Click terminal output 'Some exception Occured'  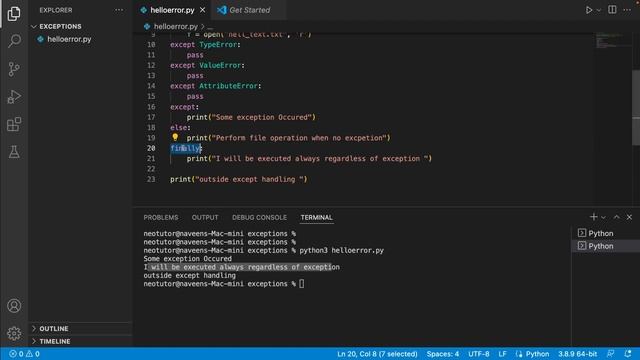187,259
